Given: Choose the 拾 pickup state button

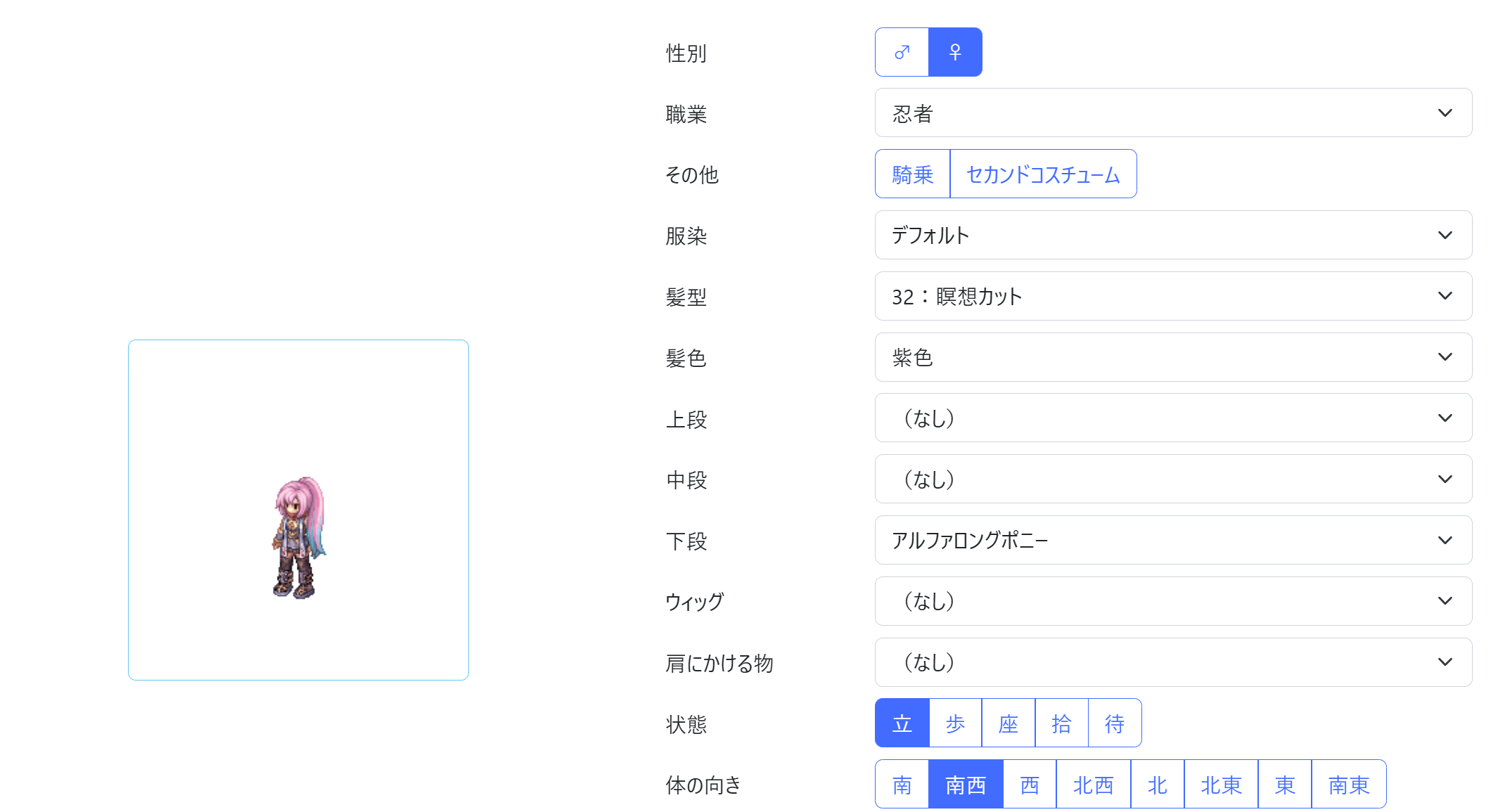Looking at the screenshot, I should 1061,723.
